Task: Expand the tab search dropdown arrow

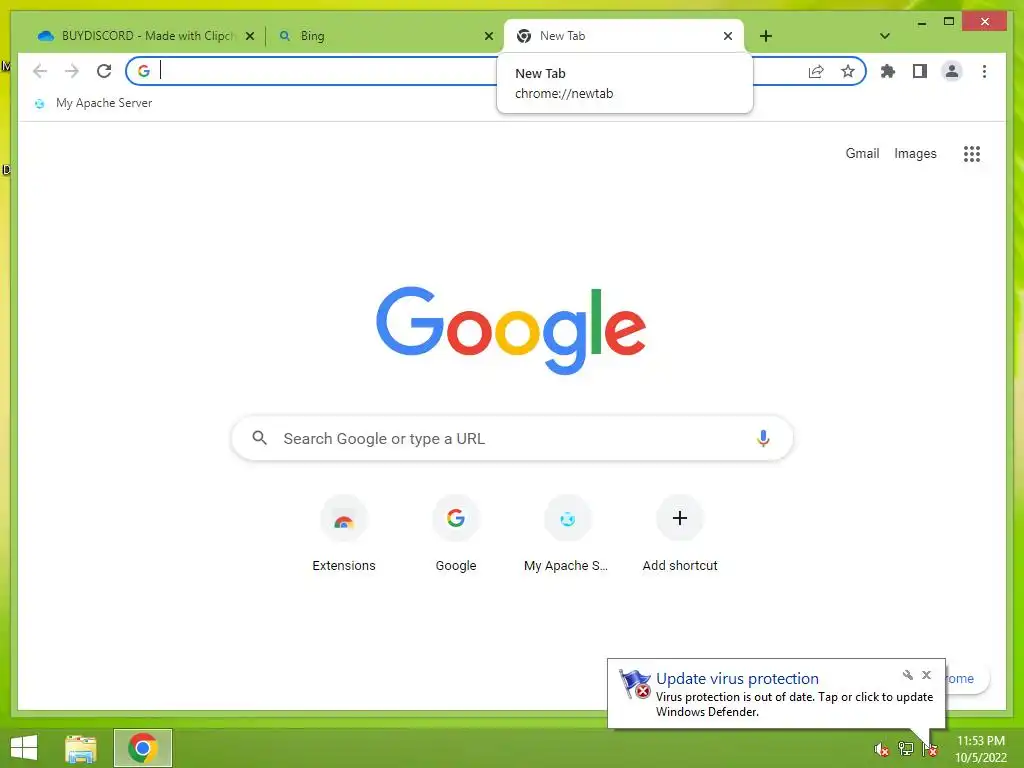Action: click(885, 36)
